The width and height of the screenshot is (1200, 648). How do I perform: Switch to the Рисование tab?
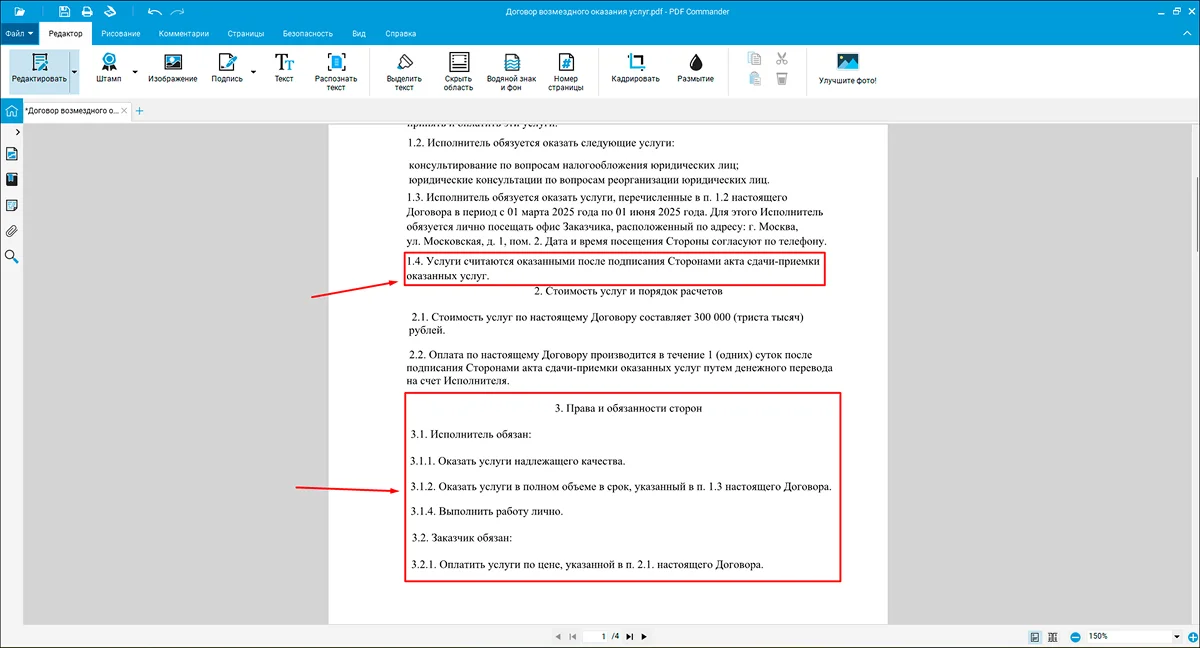tap(121, 33)
